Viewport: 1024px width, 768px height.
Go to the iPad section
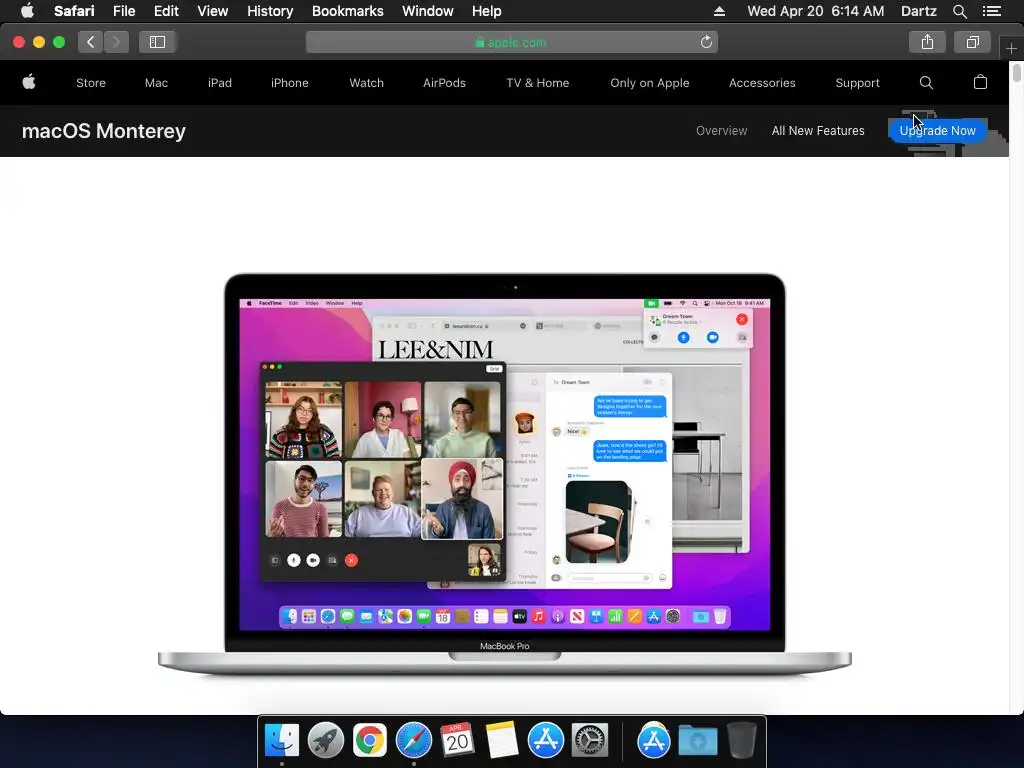(219, 83)
